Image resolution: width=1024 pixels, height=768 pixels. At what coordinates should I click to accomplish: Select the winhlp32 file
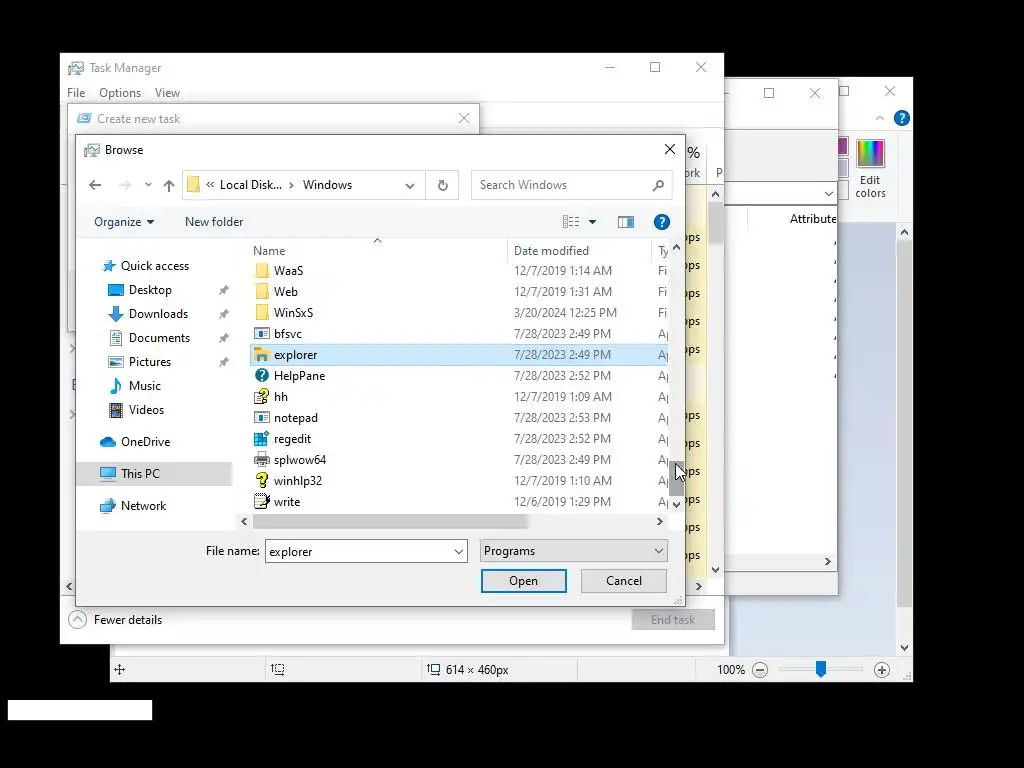459,481
